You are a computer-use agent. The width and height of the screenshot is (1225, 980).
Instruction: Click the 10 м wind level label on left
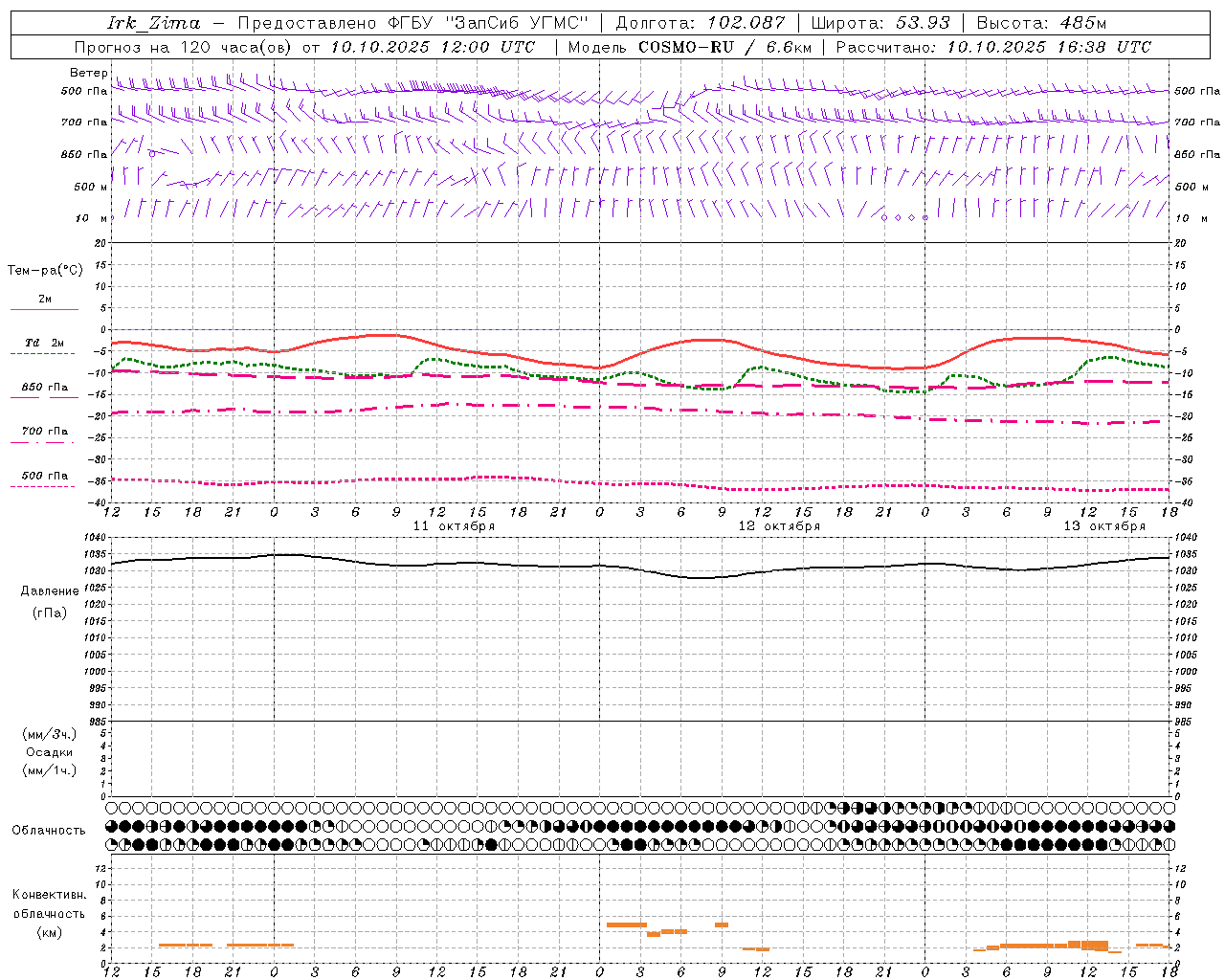pyautogui.click(x=91, y=218)
